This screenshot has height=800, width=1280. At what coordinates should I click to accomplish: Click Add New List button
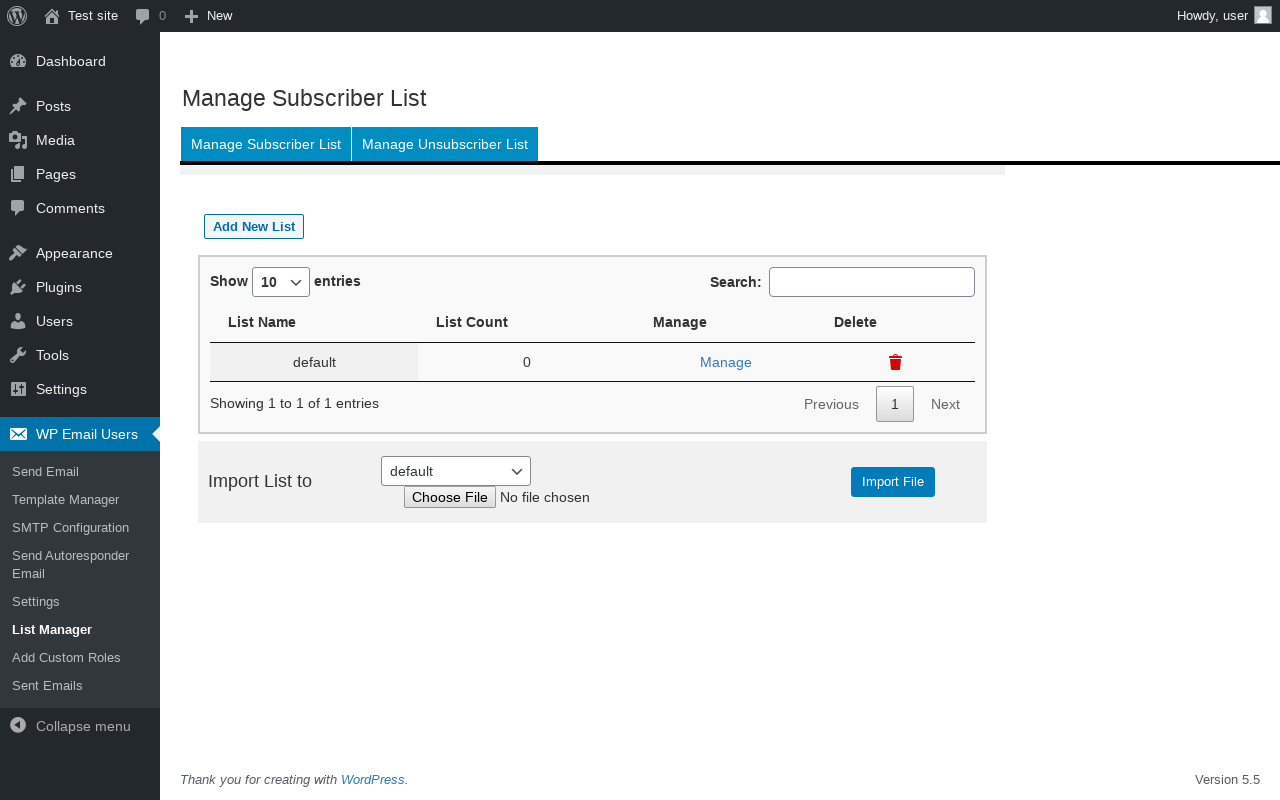click(254, 227)
